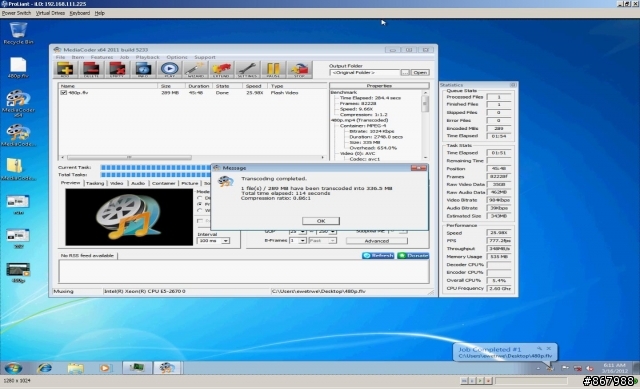Click the Extend toolbar icon
Image resolution: width=640 pixels, height=389 pixels.
[x=221, y=69]
